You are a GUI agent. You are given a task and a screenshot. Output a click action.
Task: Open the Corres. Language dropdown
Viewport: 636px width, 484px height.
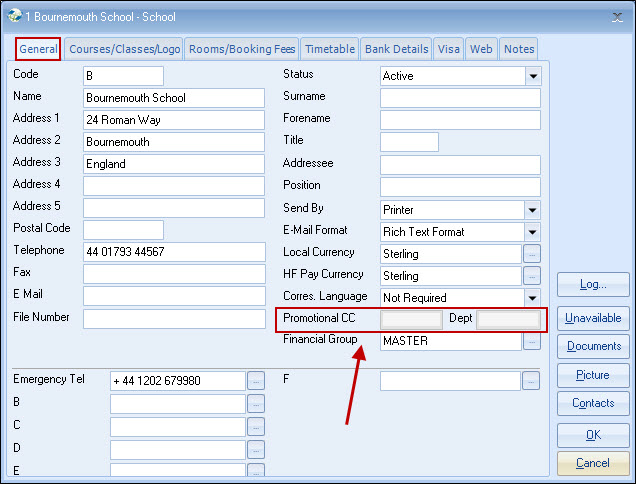[532, 298]
